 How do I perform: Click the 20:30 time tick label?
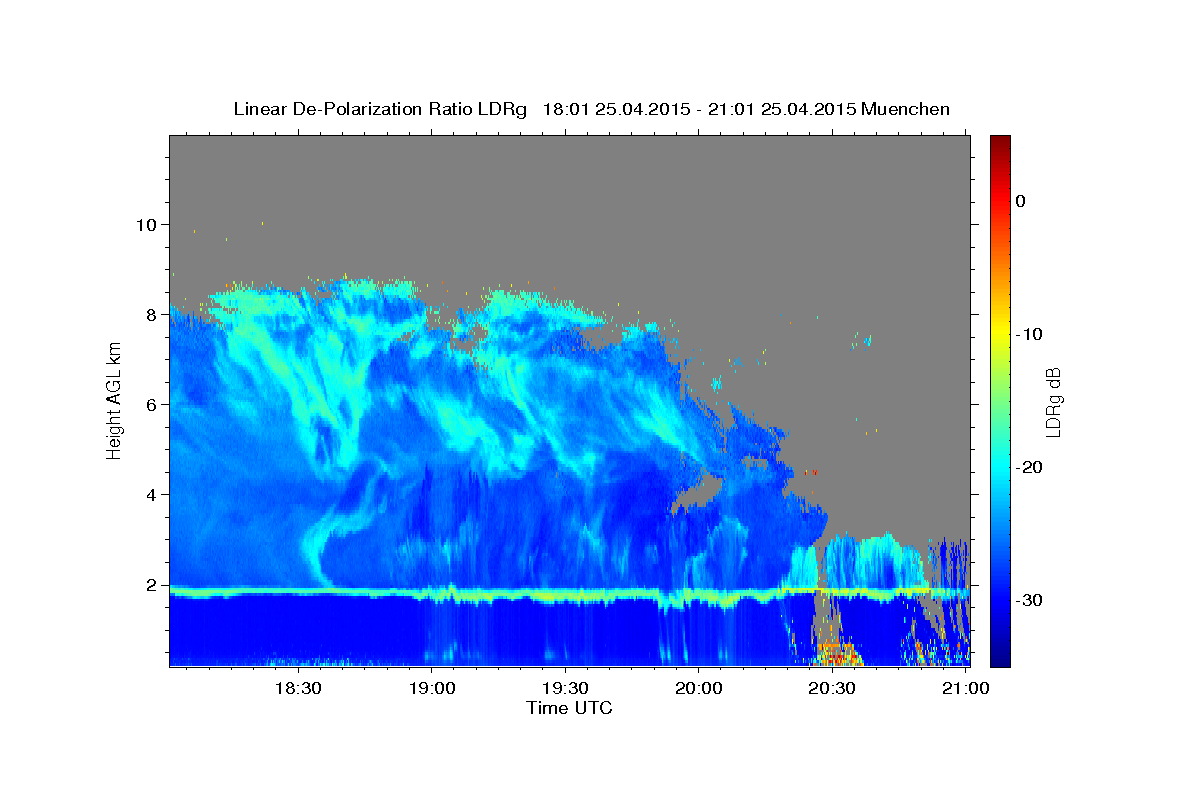[831, 688]
